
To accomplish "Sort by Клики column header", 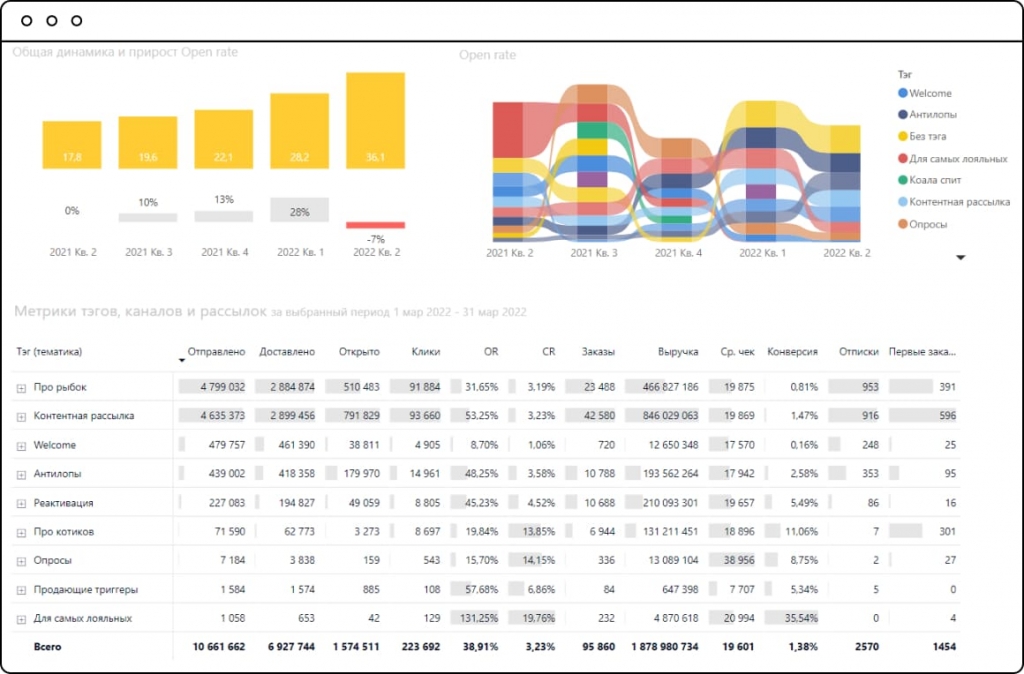I will tap(426, 351).
